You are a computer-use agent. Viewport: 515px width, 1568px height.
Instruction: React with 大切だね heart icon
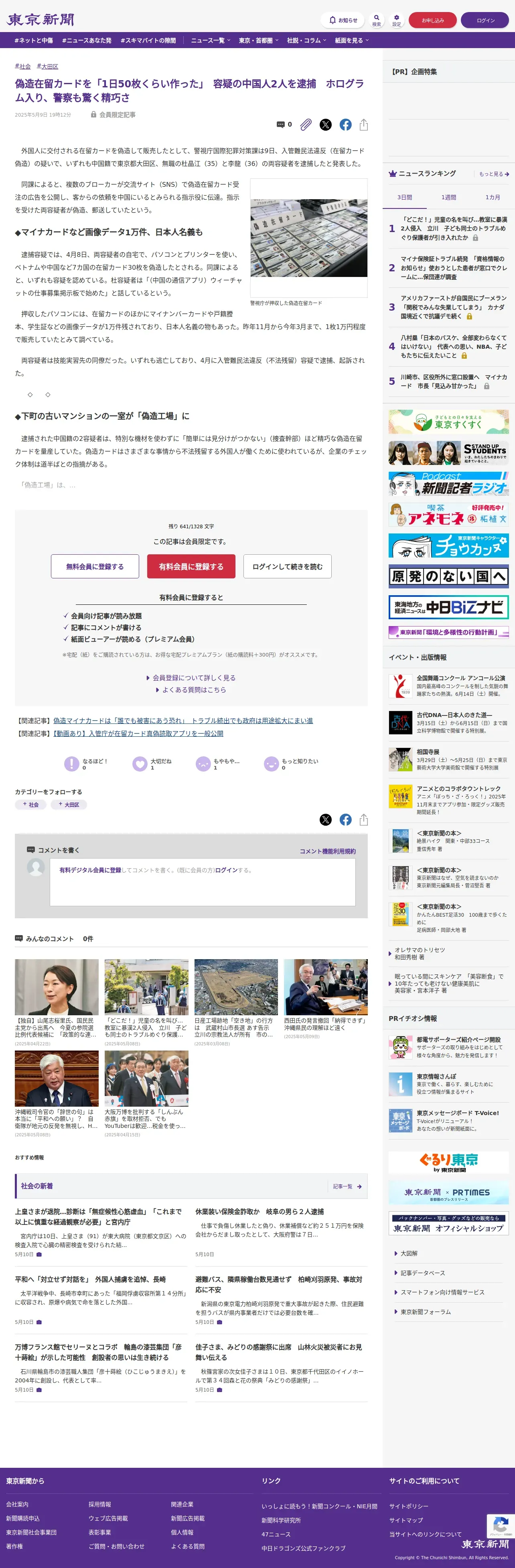click(x=140, y=763)
